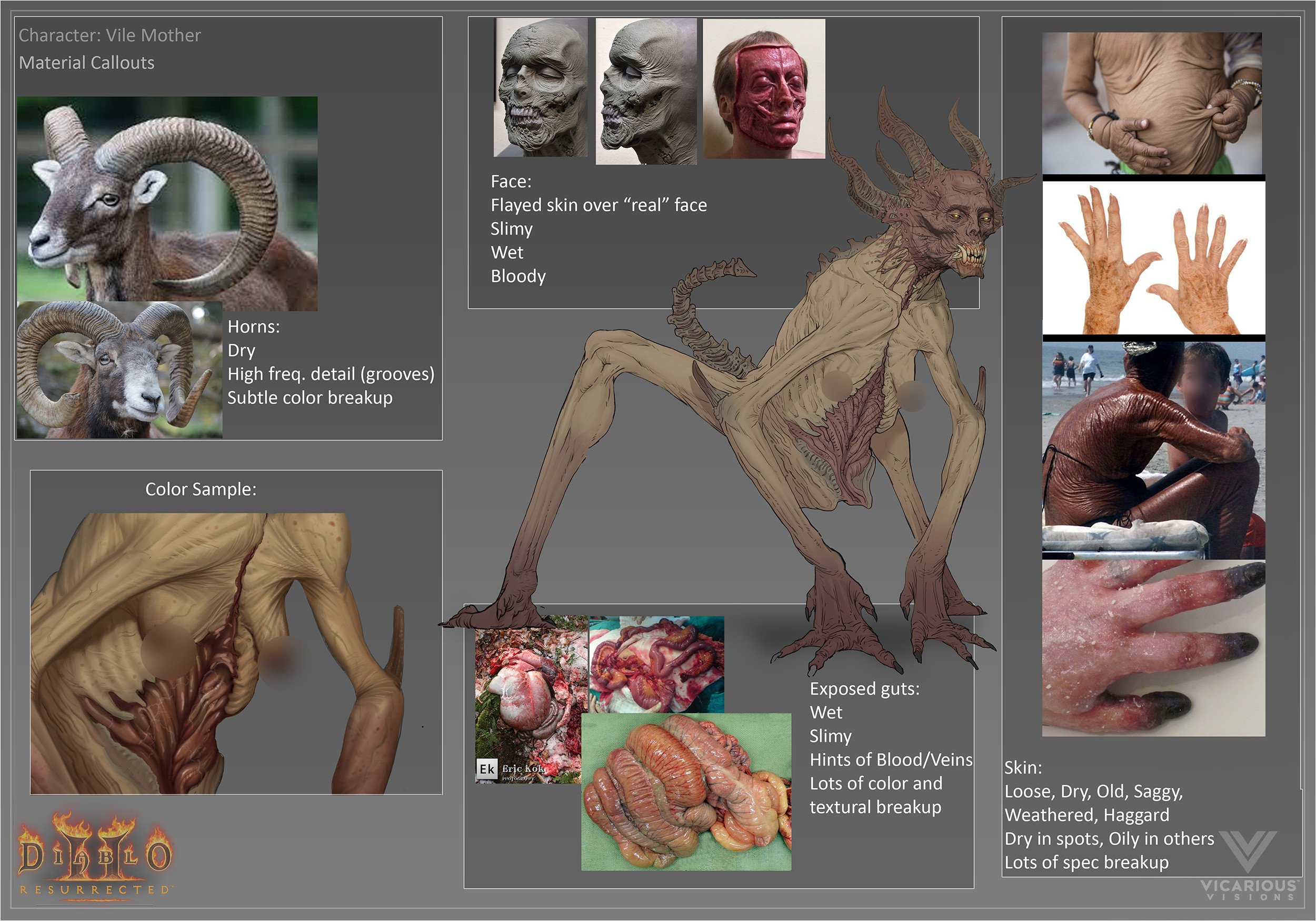Click the "Character: Vile Mother" title
Screen dimensions: 1316x921
(110, 36)
